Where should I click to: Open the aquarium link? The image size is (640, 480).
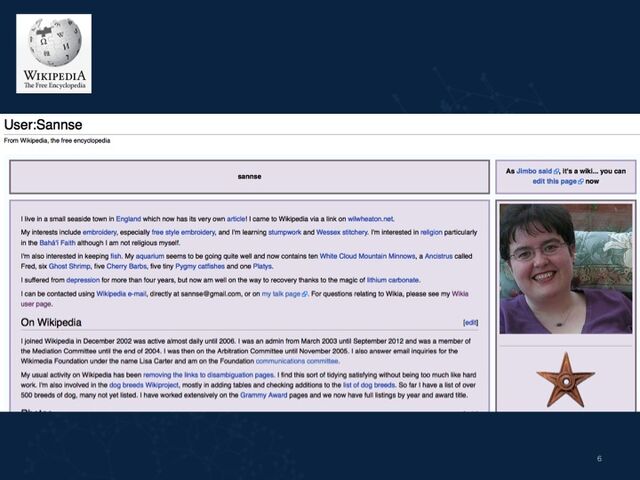[150, 256]
